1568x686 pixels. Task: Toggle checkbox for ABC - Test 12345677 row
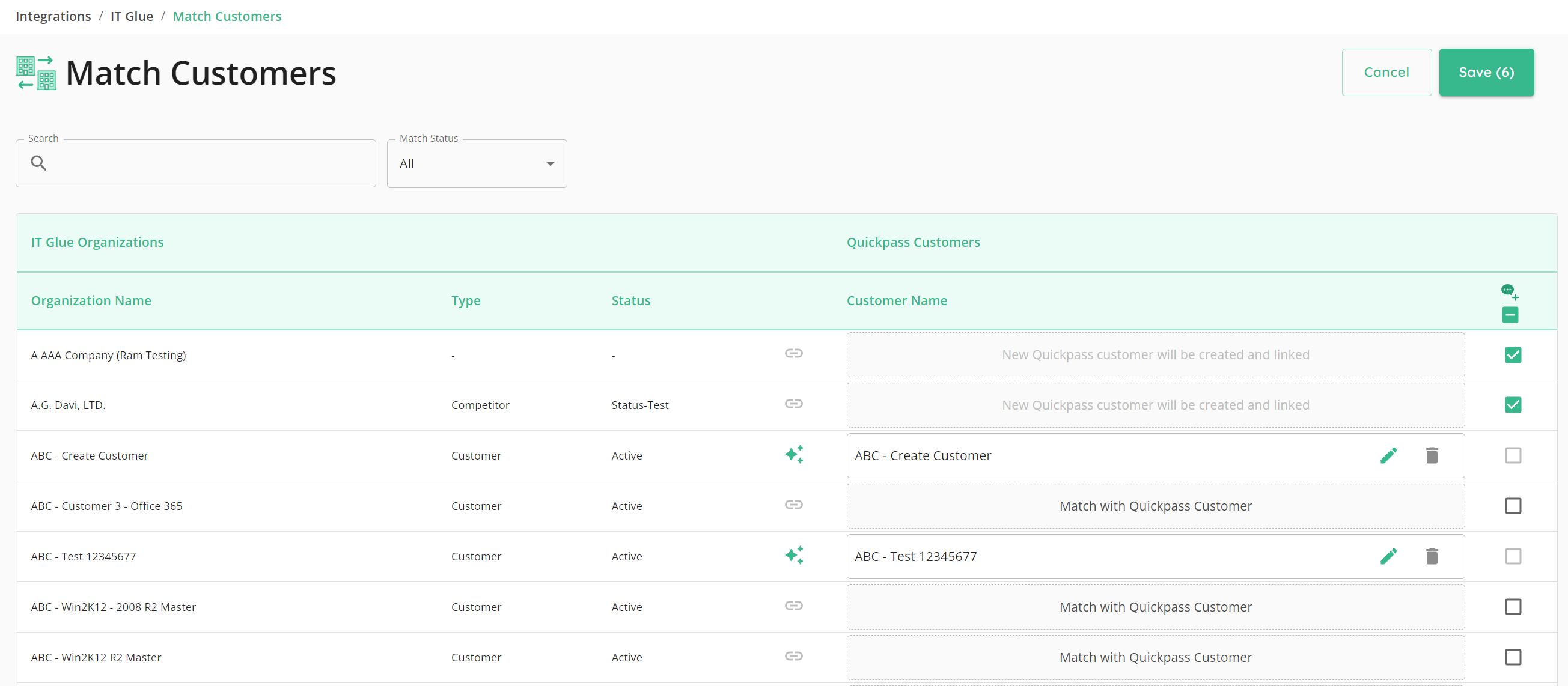[1513, 556]
